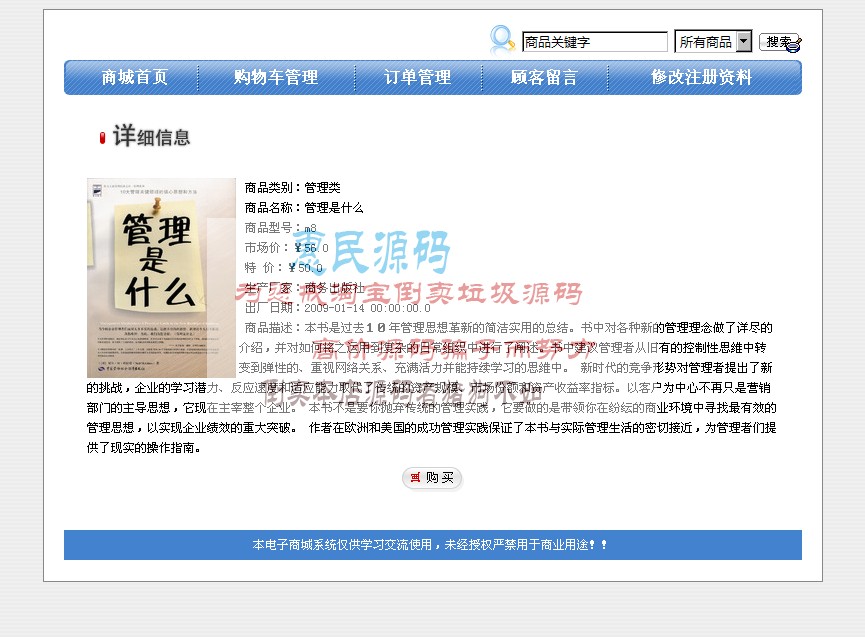Click the red bullet icon in the nav bar
Viewport: 865px width, 637px height.
pyautogui.click(x=100, y=137)
